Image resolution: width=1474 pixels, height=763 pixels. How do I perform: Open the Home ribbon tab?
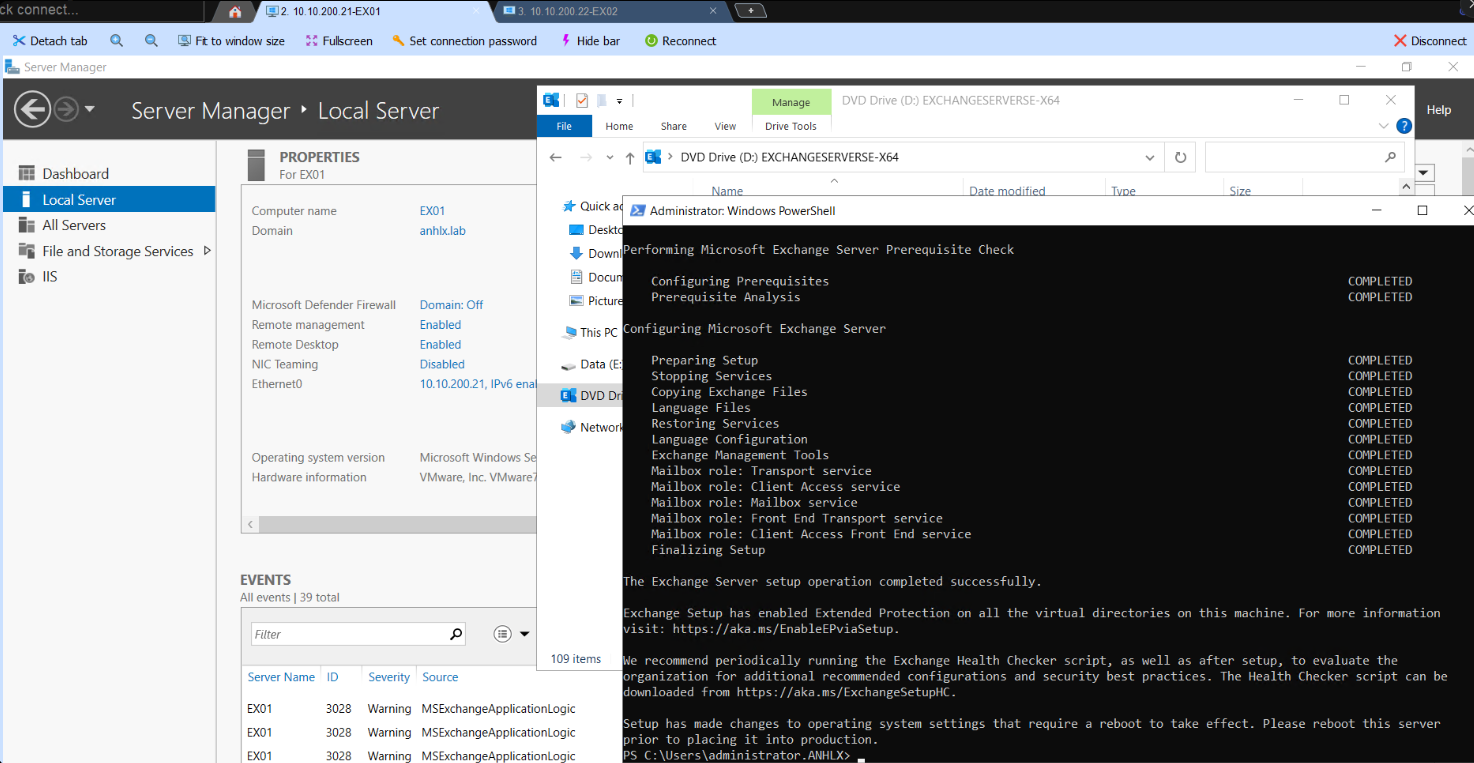click(619, 126)
